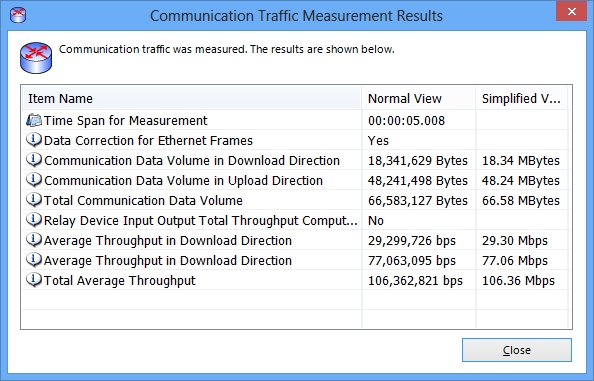594x381 pixels.
Task: Sort by the Normal View column header
Action: (419, 98)
